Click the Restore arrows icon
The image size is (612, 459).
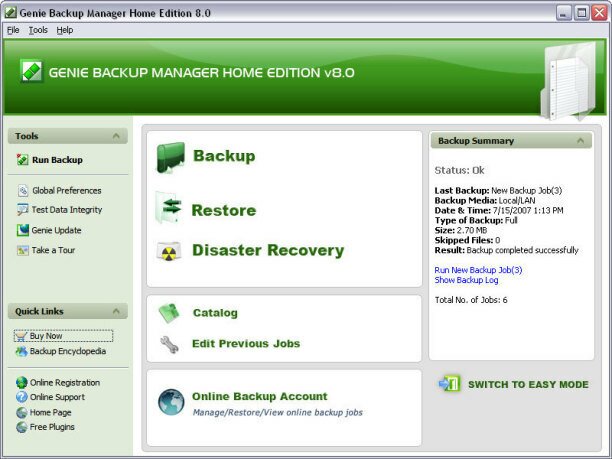coord(169,207)
